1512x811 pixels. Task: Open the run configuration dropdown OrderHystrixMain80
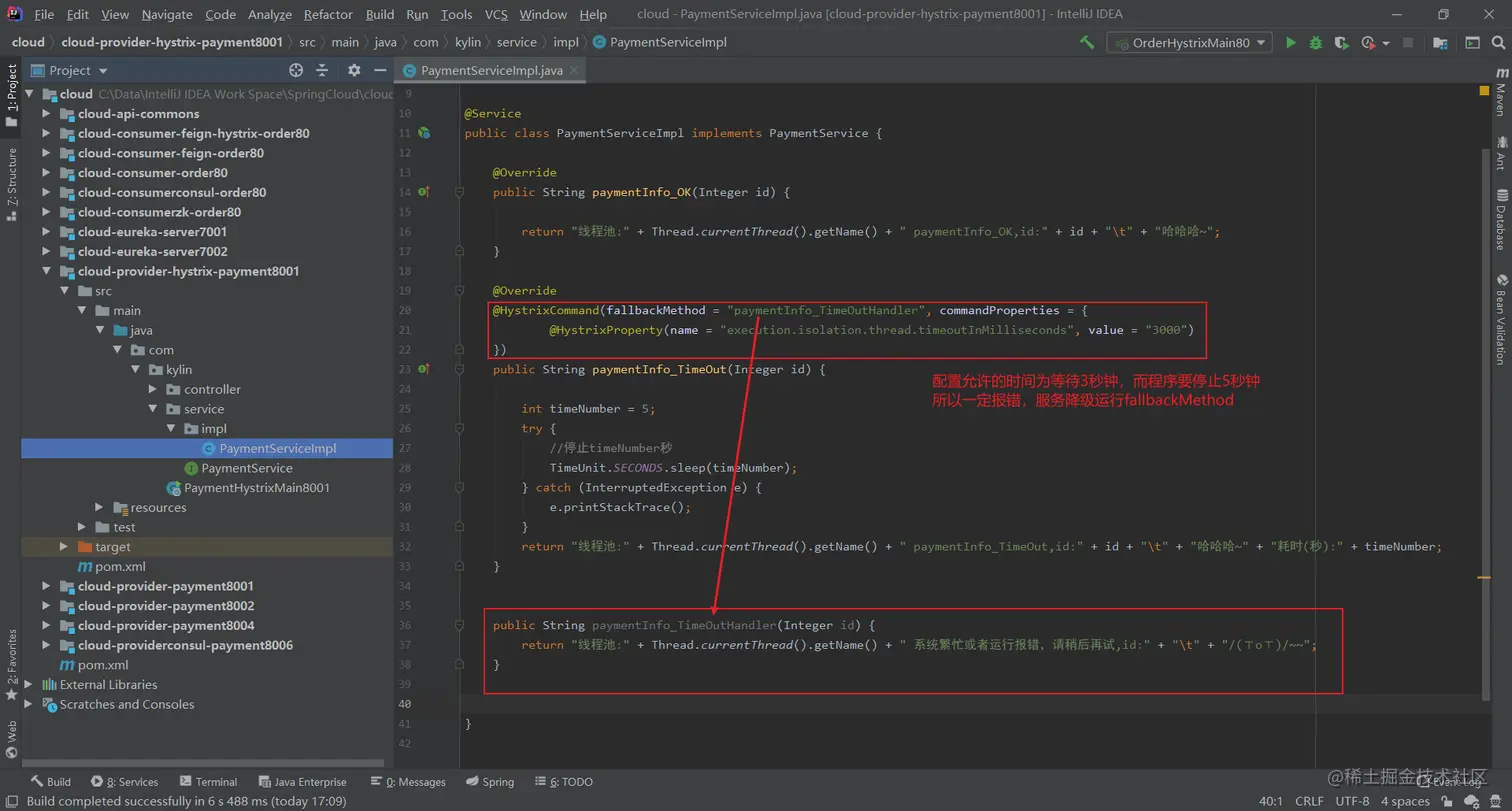tap(1189, 43)
